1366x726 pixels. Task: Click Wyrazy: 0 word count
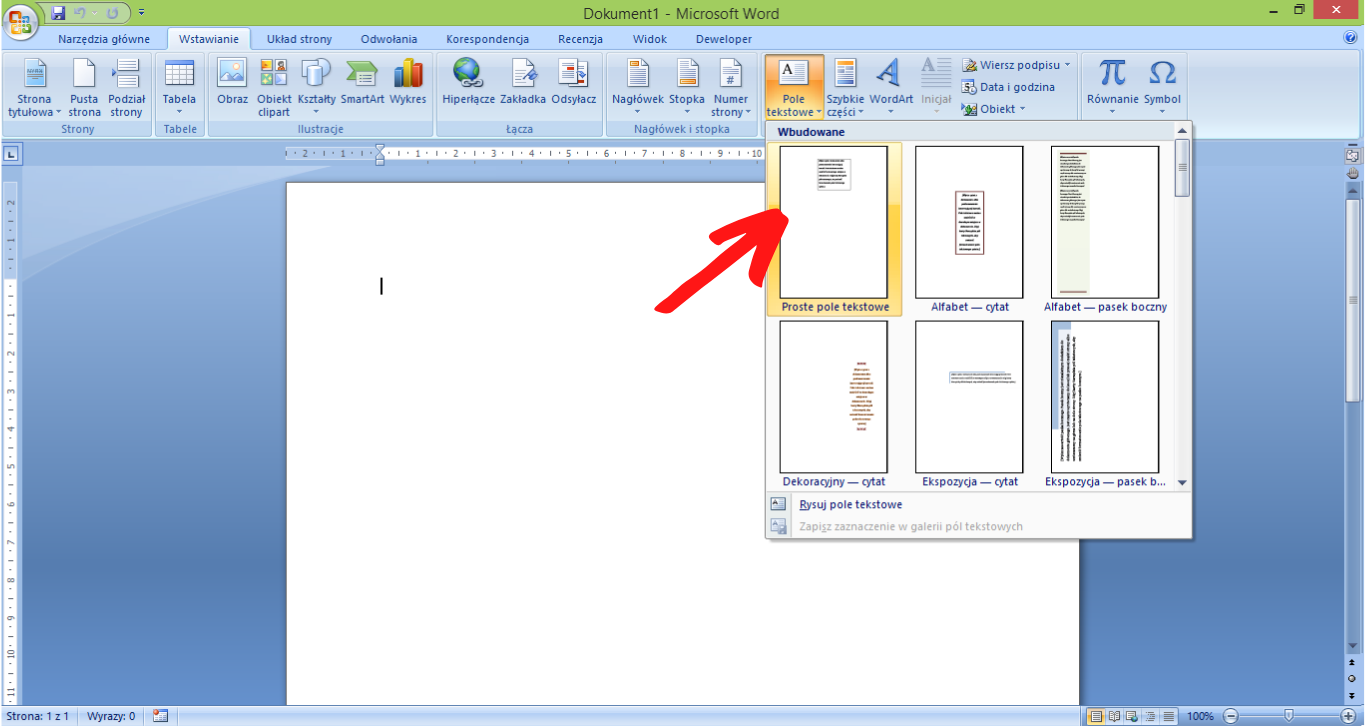coord(111,716)
